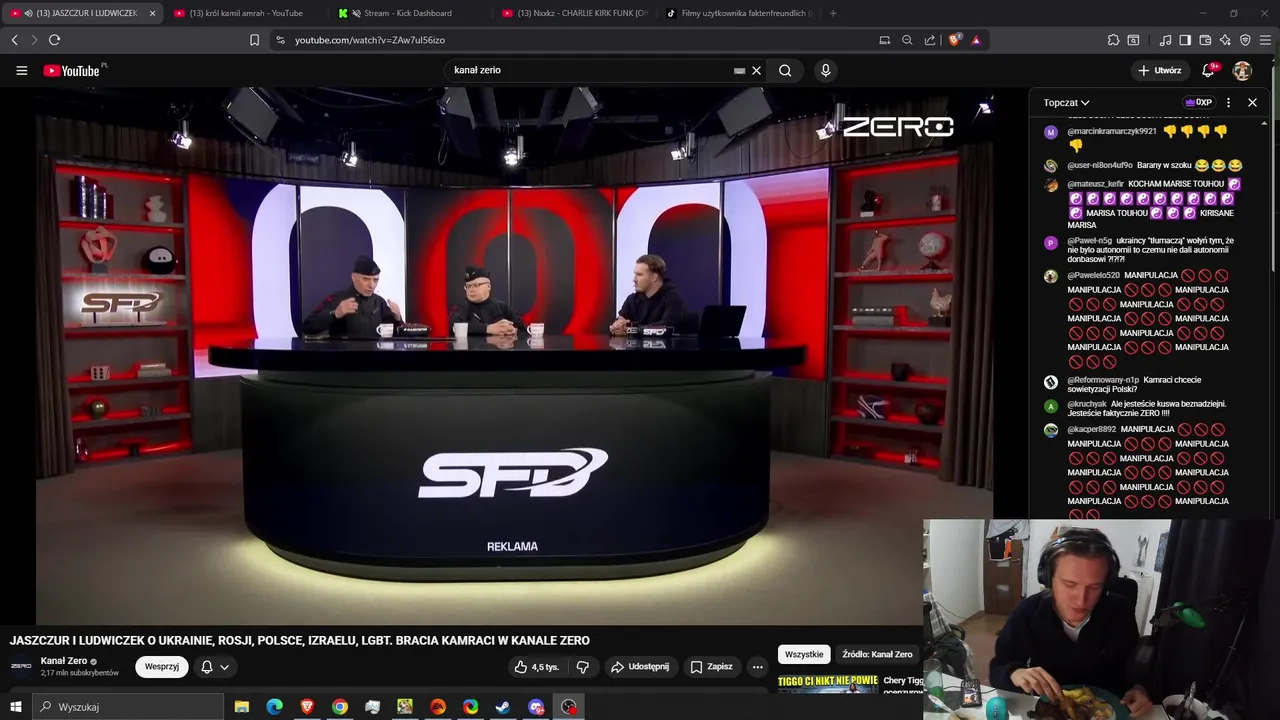
Task: Toggle the browser sidebar panel icon
Action: click(1185, 40)
